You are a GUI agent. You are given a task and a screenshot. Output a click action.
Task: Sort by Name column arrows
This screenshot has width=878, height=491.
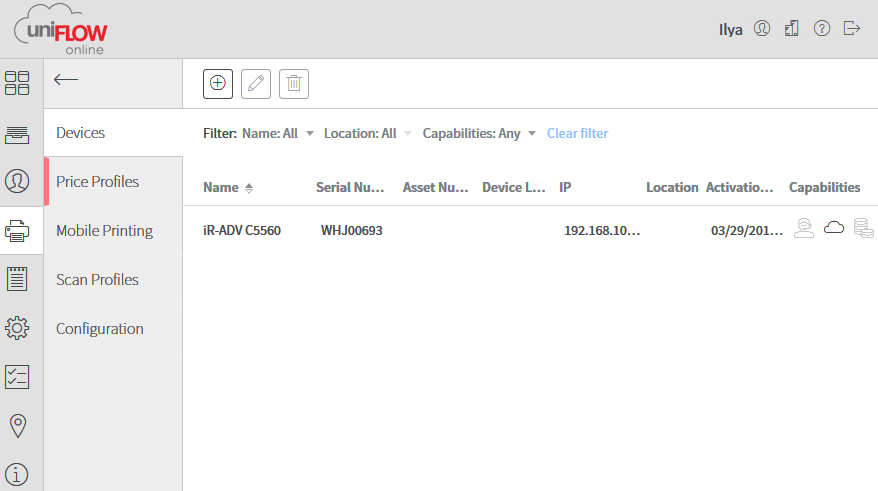click(x=249, y=188)
